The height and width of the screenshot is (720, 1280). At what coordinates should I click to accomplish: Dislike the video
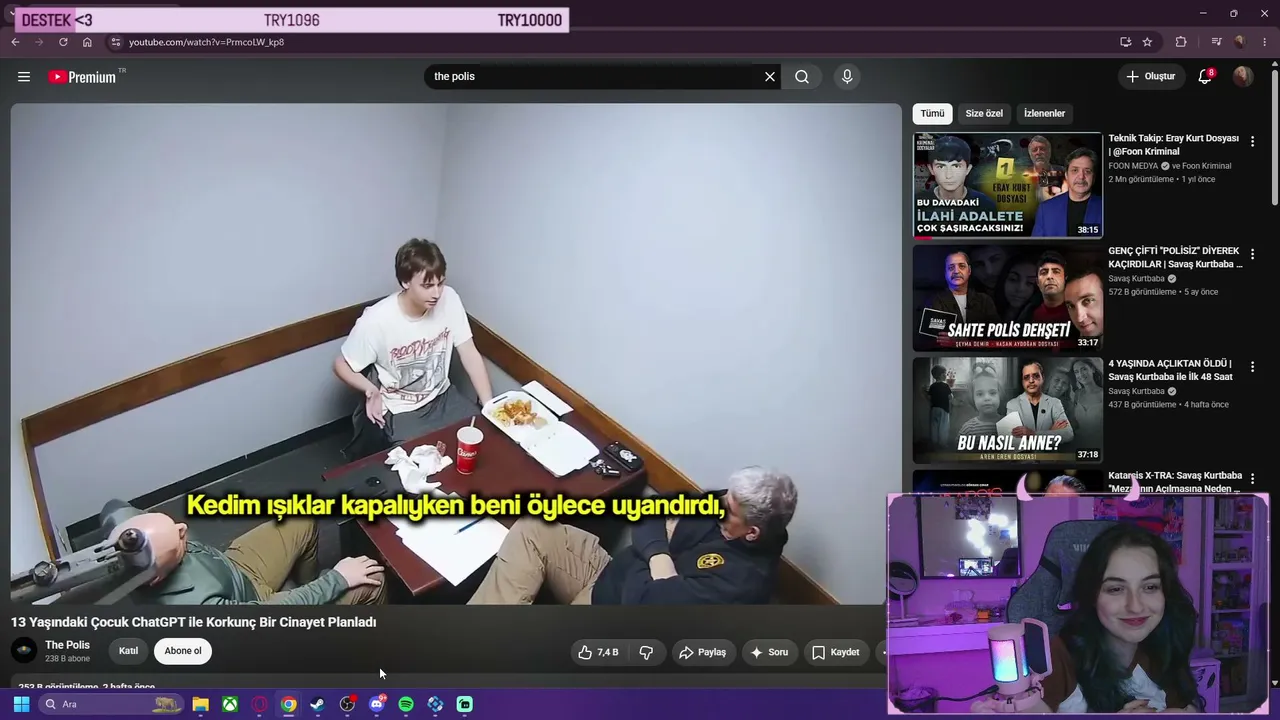click(x=646, y=652)
